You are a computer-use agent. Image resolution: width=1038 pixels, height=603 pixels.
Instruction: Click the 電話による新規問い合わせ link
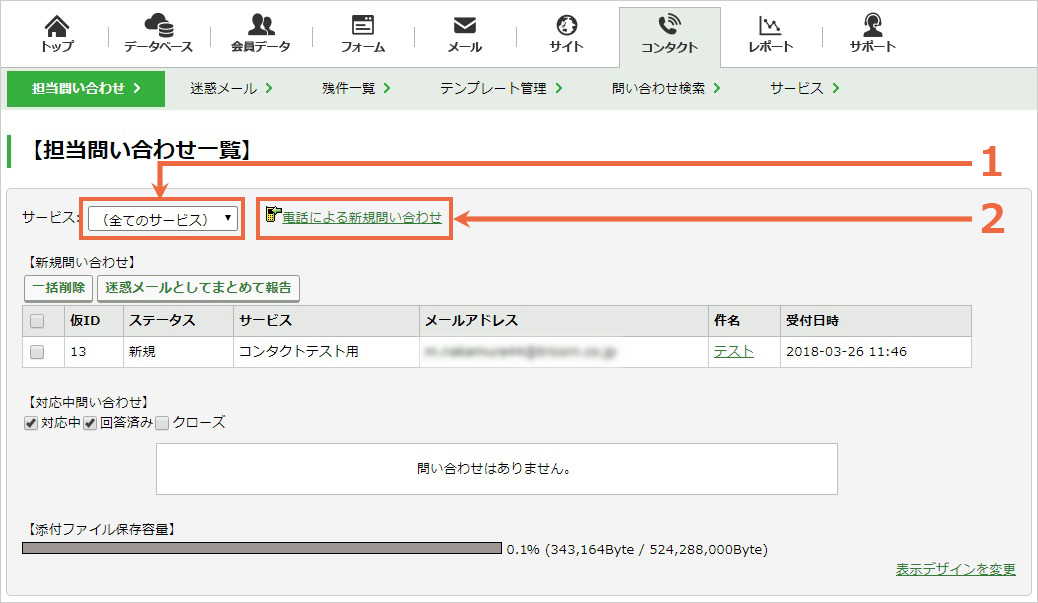[361, 217]
